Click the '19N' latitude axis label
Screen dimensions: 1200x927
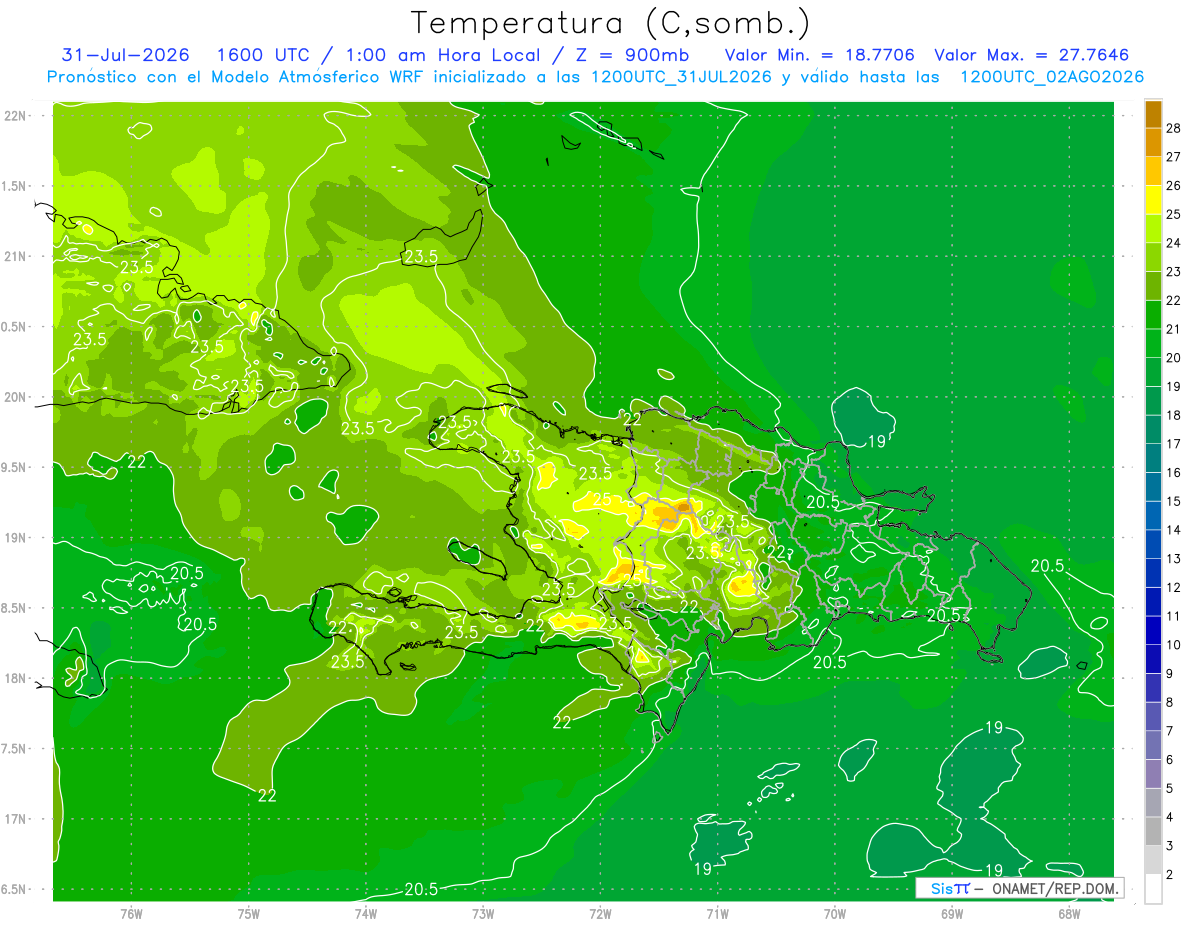coord(15,538)
